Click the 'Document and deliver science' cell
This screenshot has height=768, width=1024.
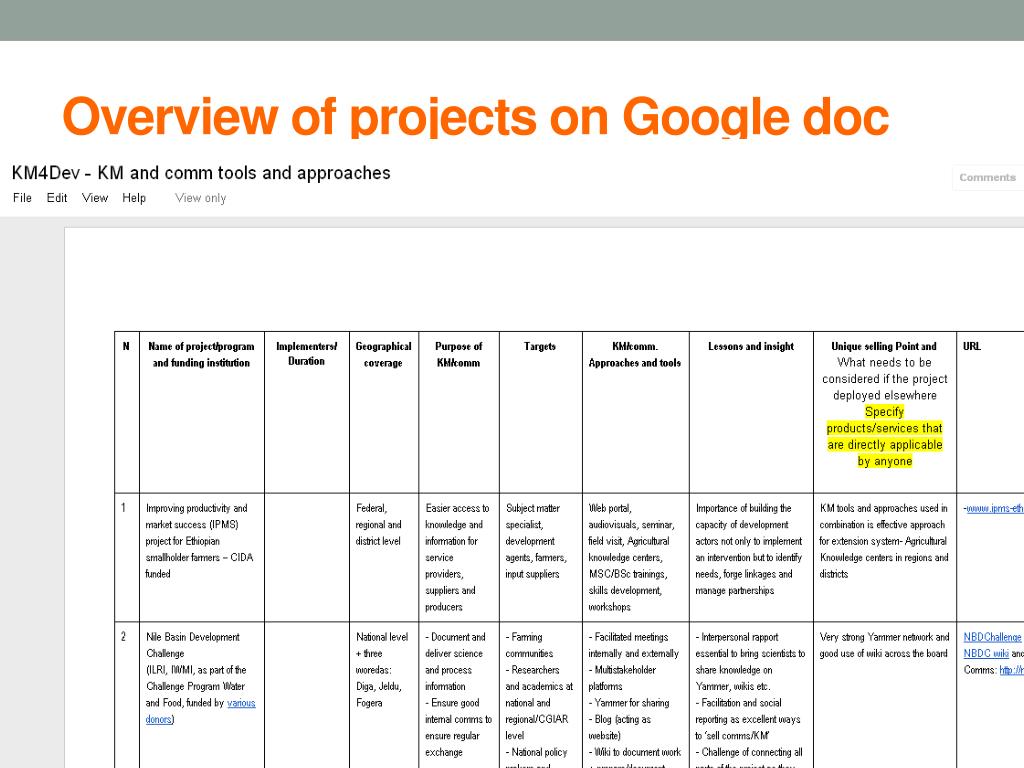[458, 695]
